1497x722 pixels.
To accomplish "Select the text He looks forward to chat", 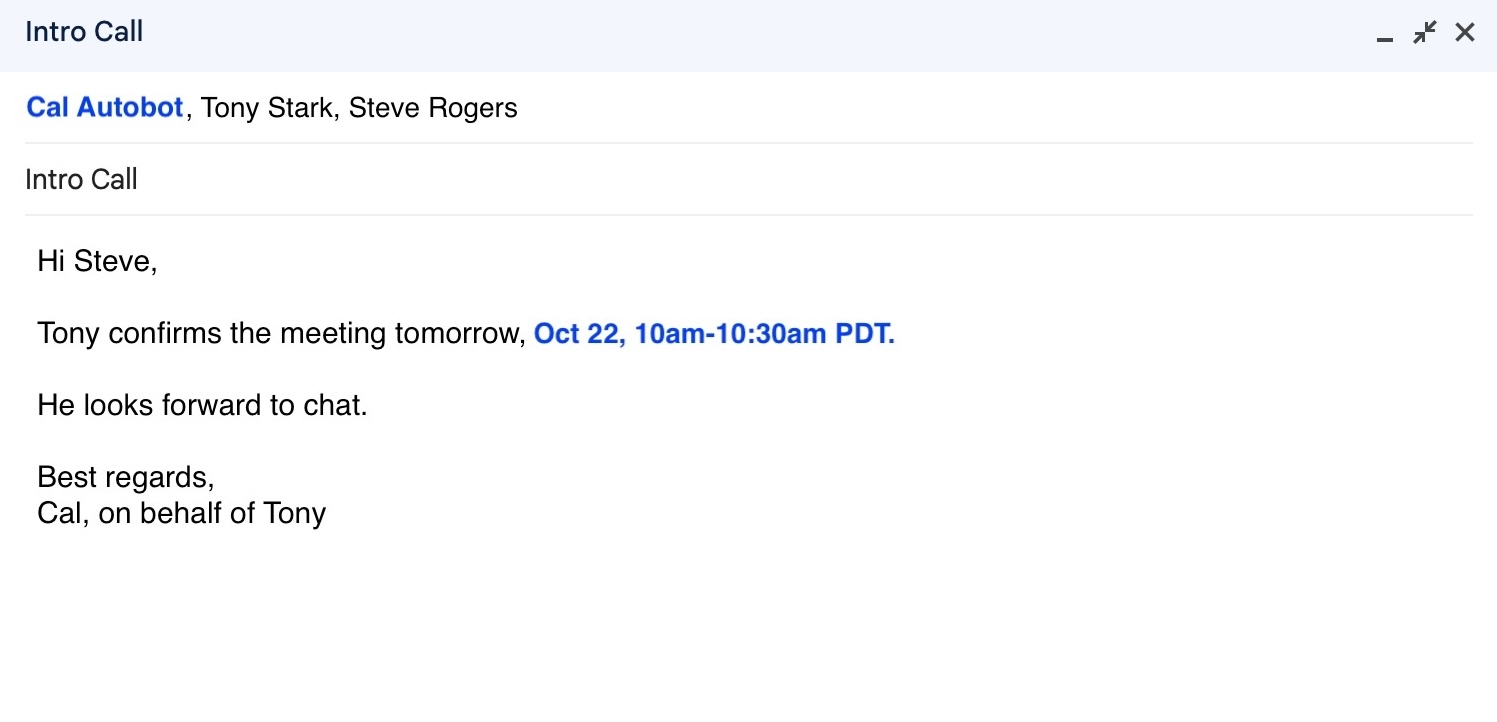I will click(x=202, y=404).
